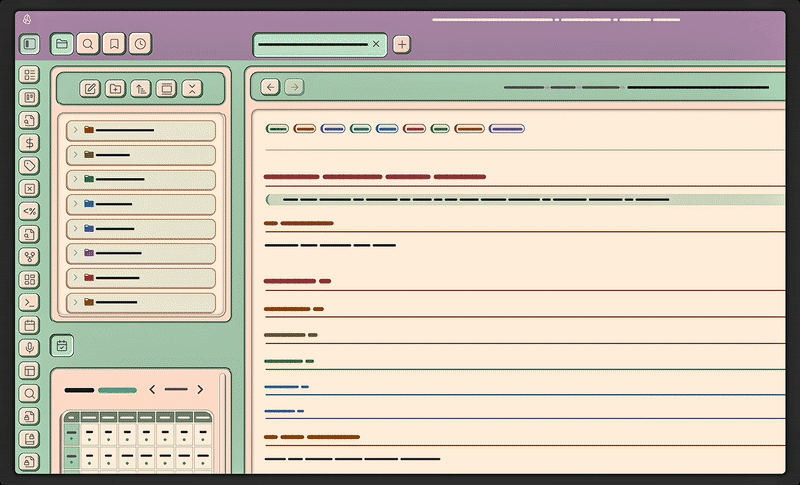The image size is (800, 485).
Task: Click the Templater <% ribbon icon
Action: [30, 211]
